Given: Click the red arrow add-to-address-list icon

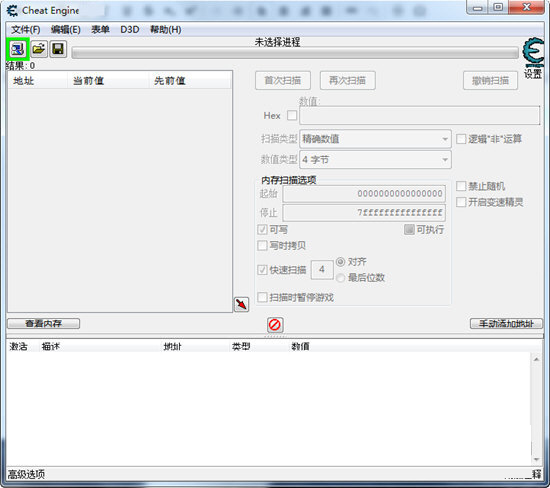Looking at the screenshot, I should (241, 304).
